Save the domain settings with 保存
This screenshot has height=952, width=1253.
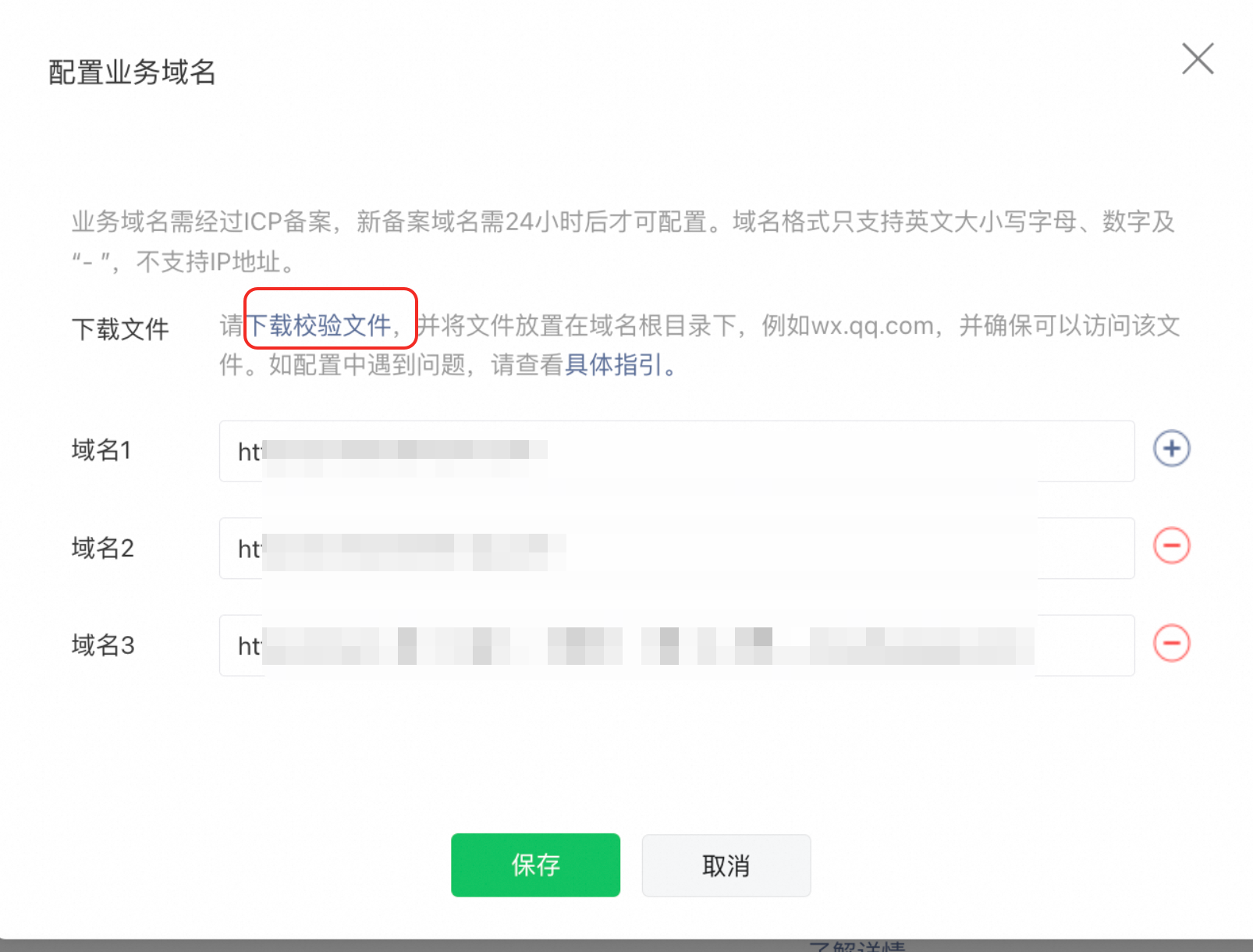point(535,865)
